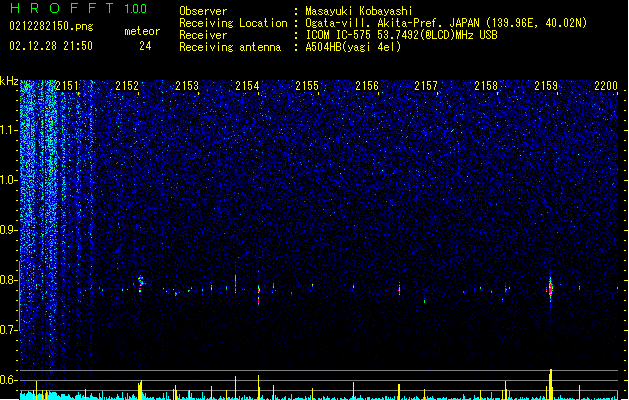Click the 2151 time marker
629x400 pixels.
click(67, 86)
